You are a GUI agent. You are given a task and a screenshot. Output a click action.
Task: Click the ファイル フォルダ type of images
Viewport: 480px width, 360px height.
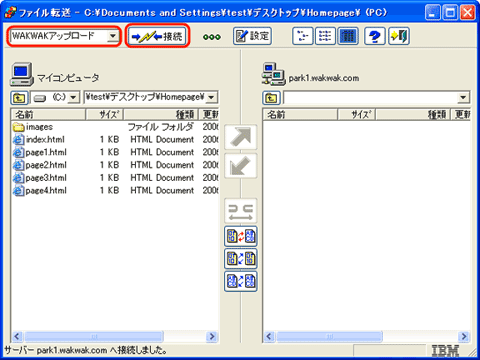tap(160, 127)
